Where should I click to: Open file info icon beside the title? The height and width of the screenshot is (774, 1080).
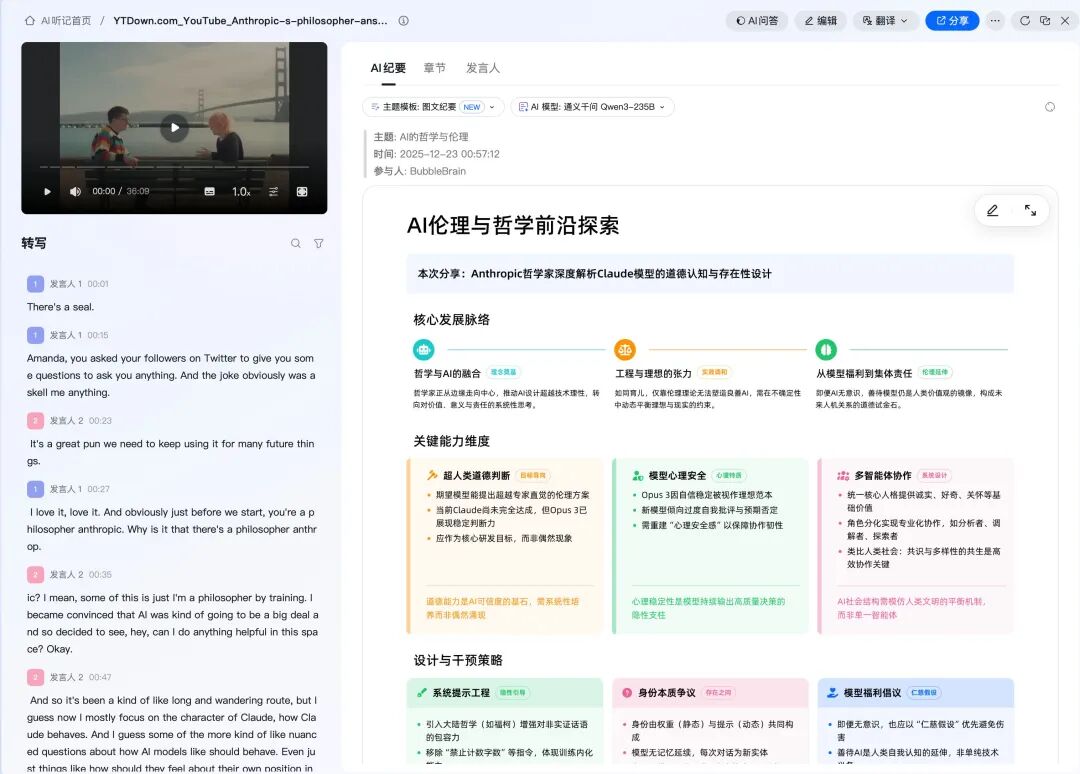click(x=404, y=21)
